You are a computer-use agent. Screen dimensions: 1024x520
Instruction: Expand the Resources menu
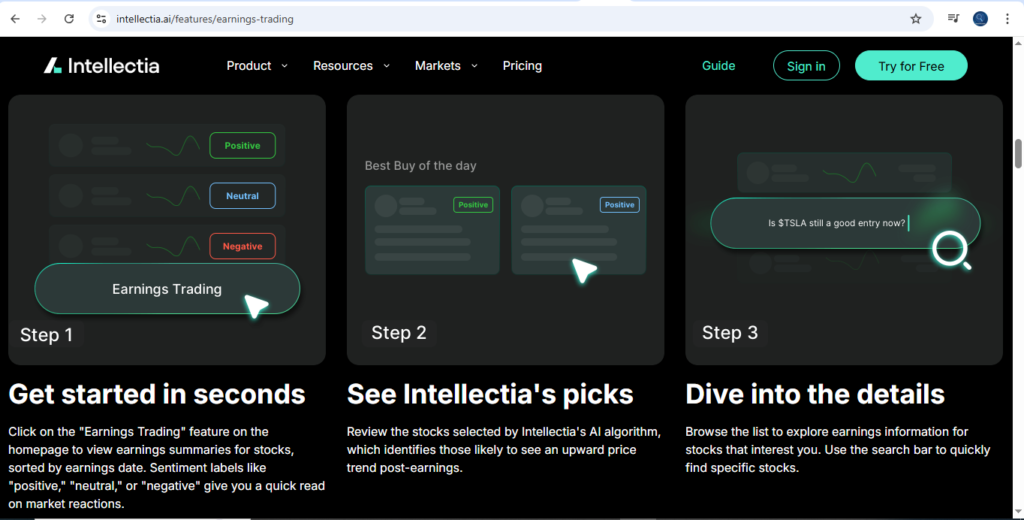pos(351,65)
